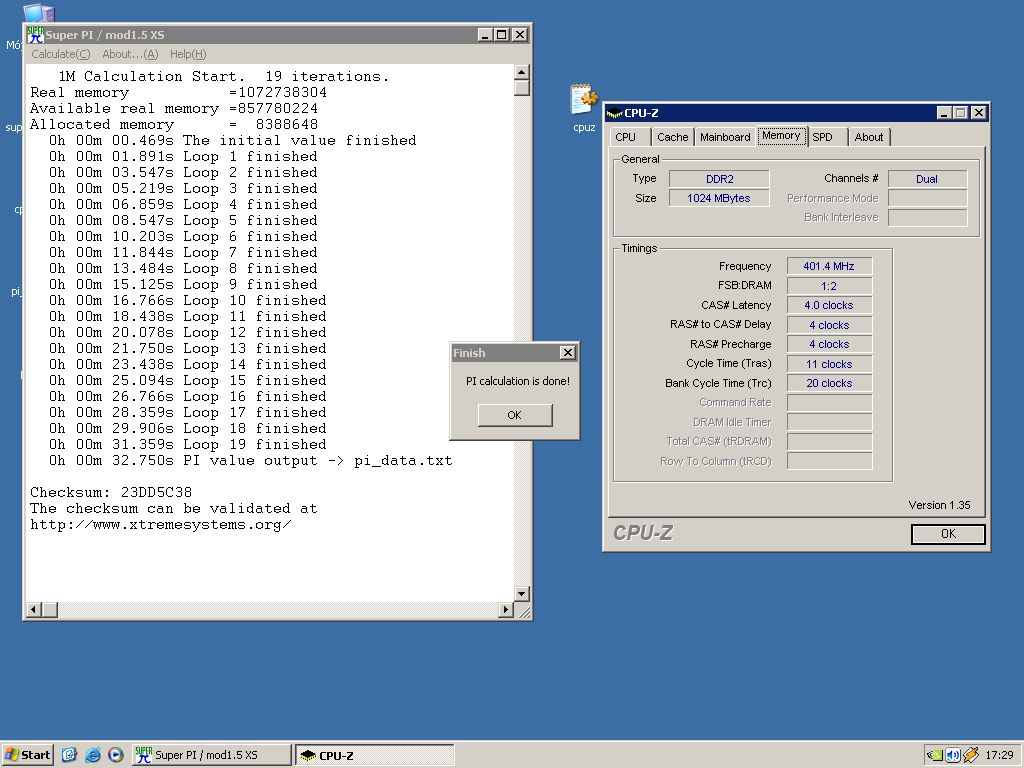Viewport: 1024px width, 768px height.
Task: Click the volume speaker tray icon
Action: pos(953,755)
